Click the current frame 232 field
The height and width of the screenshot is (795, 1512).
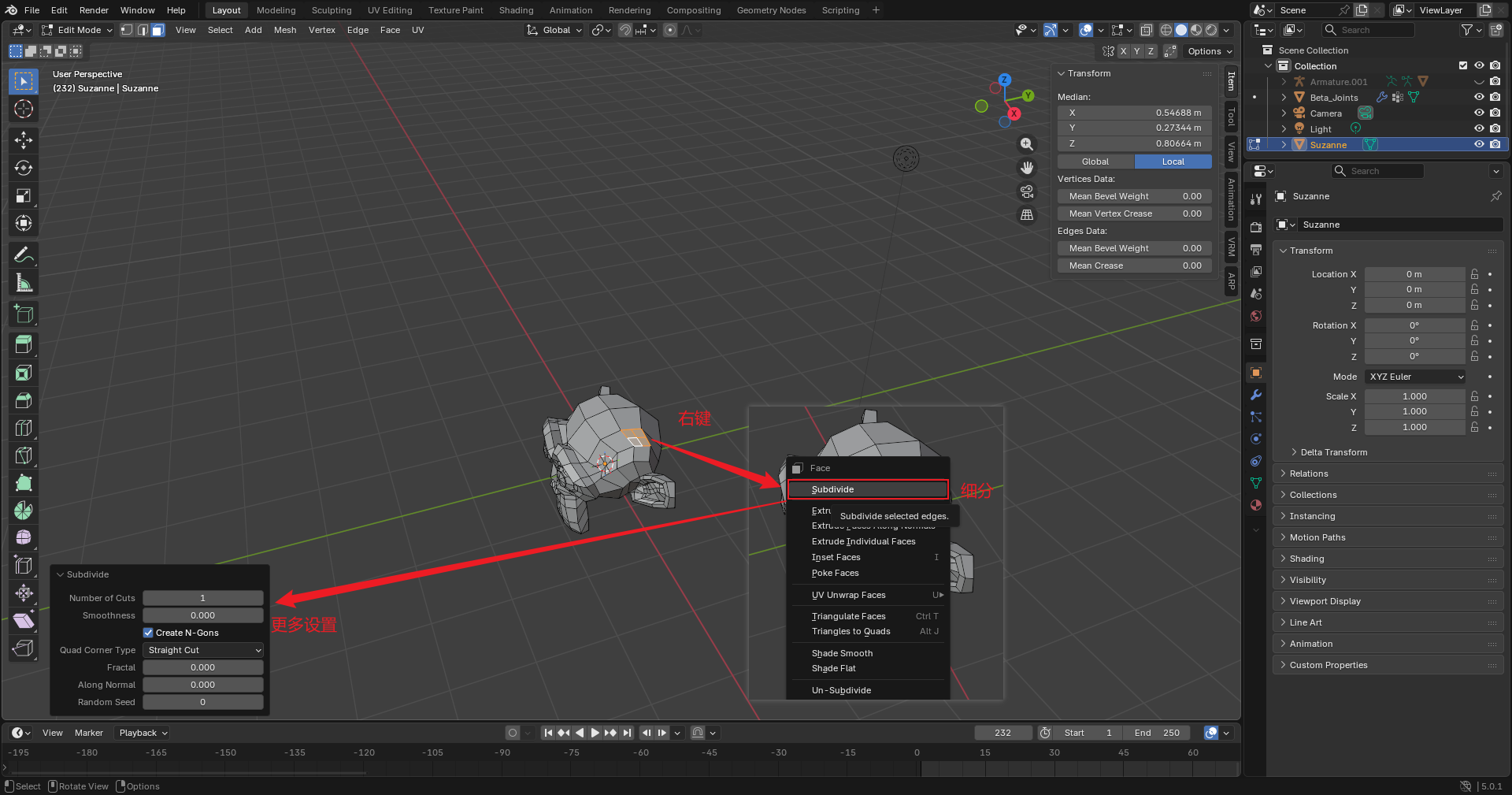[1002, 733]
